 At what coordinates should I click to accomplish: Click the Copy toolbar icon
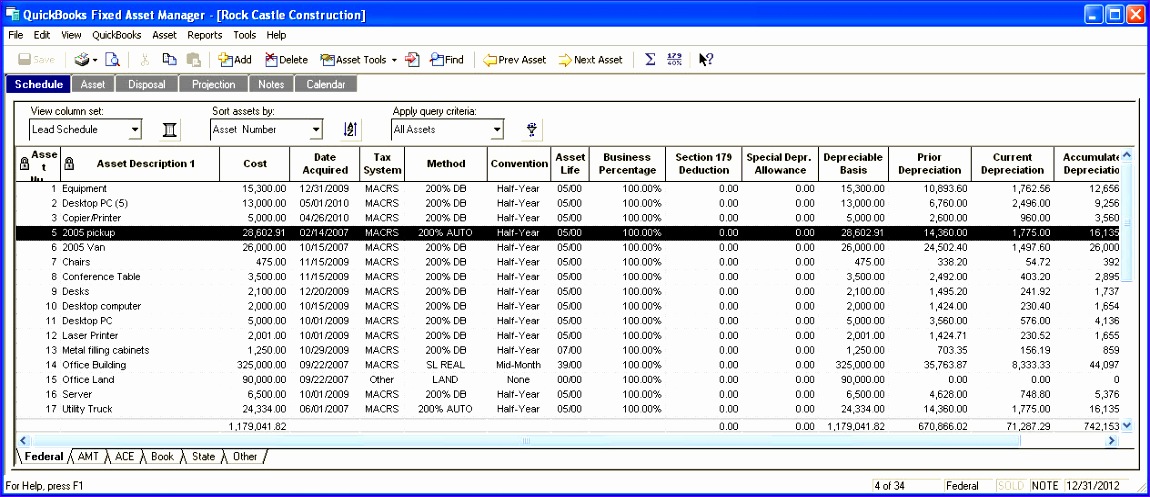click(169, 60)
